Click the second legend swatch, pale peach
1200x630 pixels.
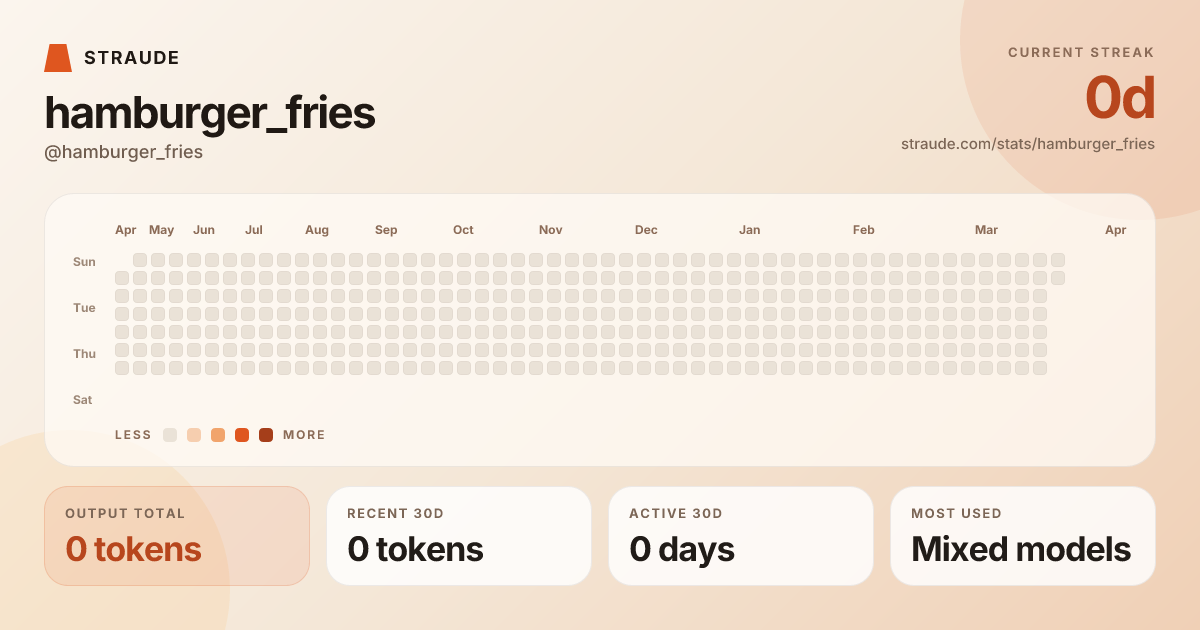[x=194, y=435]
